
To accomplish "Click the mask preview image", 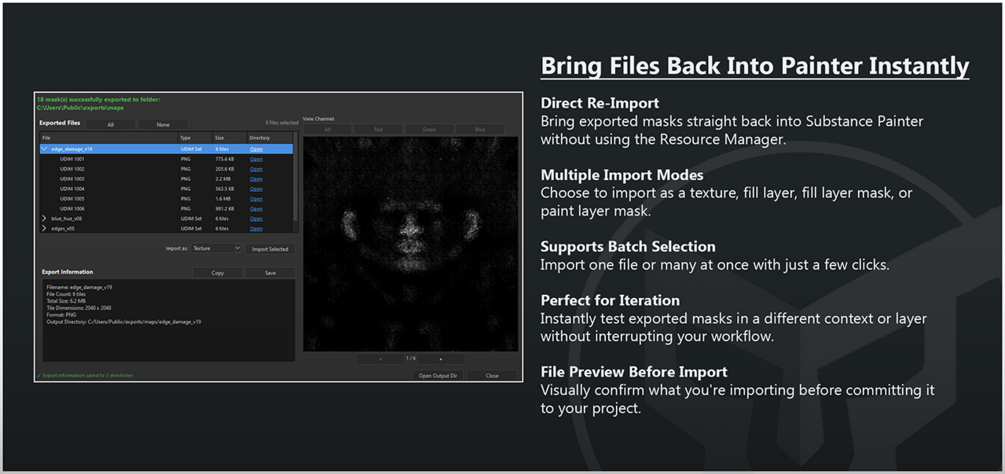I will tap(410, 243).
